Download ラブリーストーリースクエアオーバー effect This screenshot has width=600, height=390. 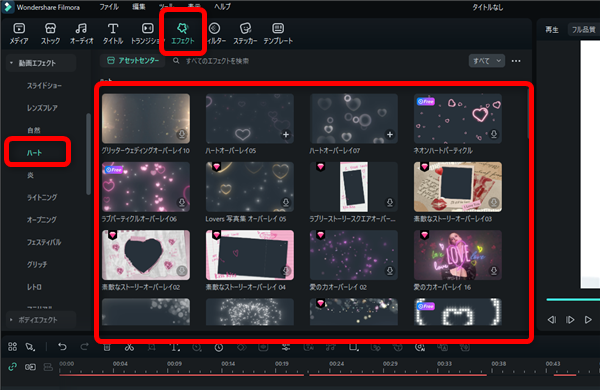point(390,202)
